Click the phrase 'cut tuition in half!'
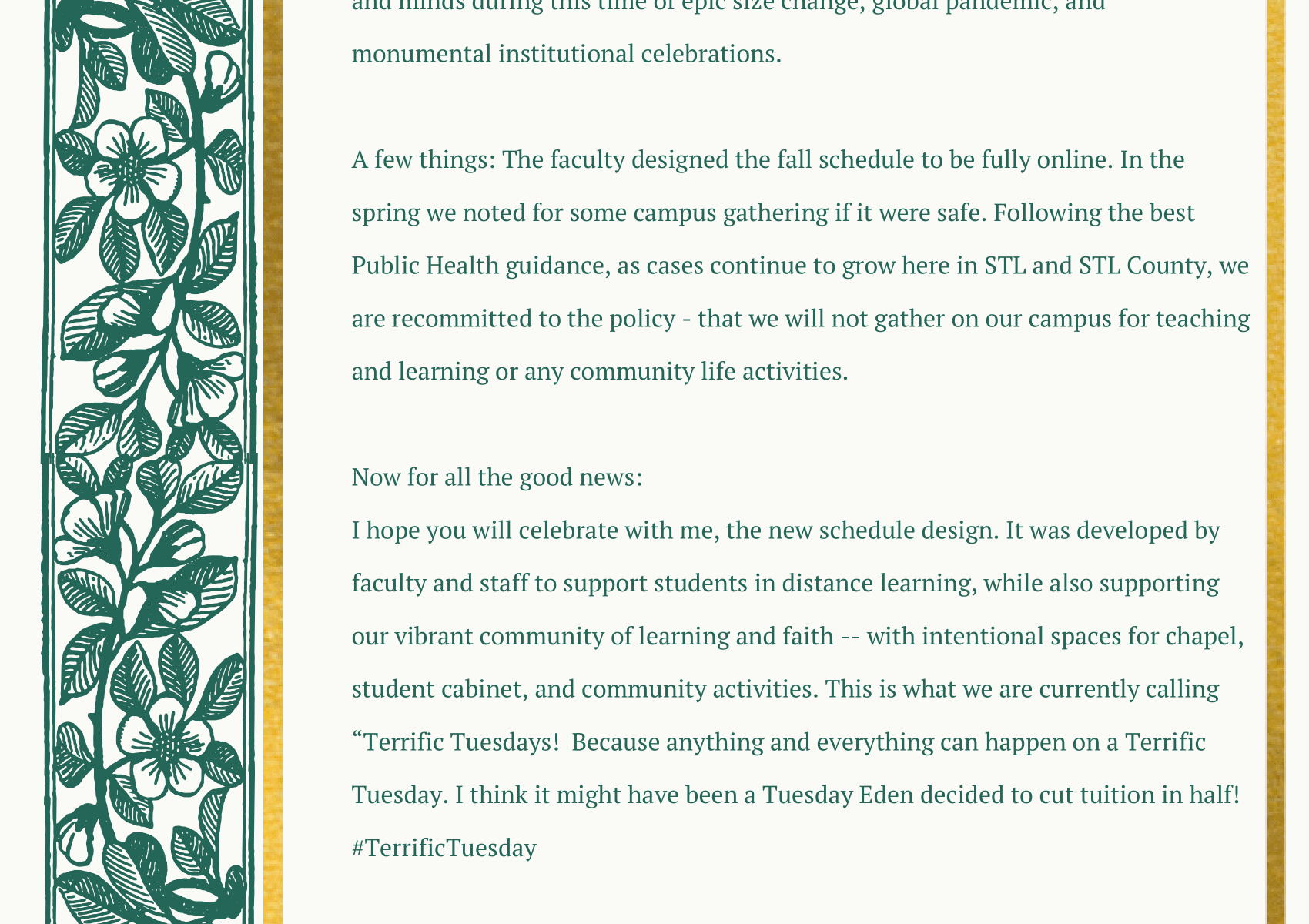This screenshot has height=924, width=1309. (1140, 795)
